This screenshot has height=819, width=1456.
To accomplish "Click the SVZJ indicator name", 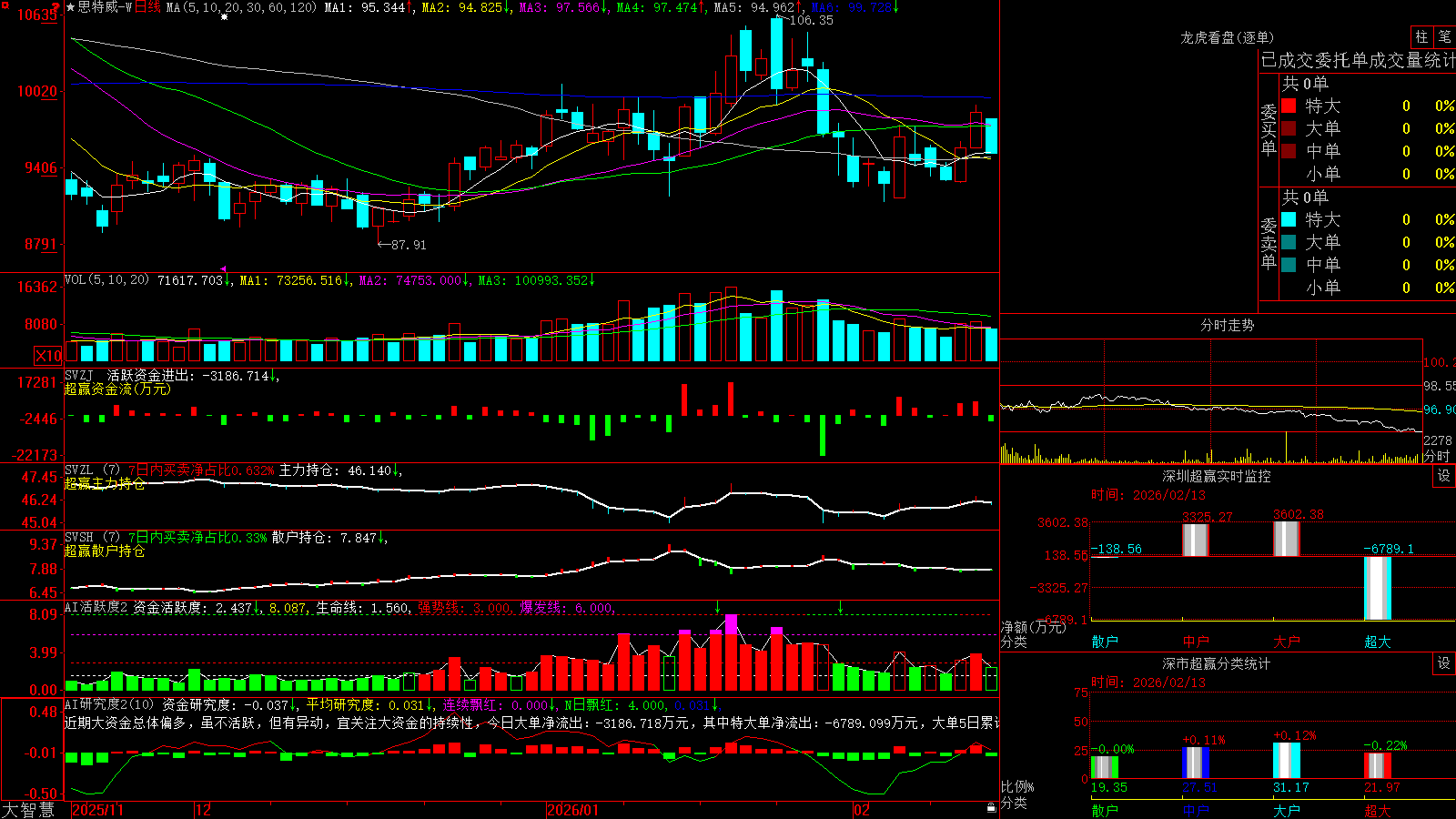I will [x=79, y=376].
